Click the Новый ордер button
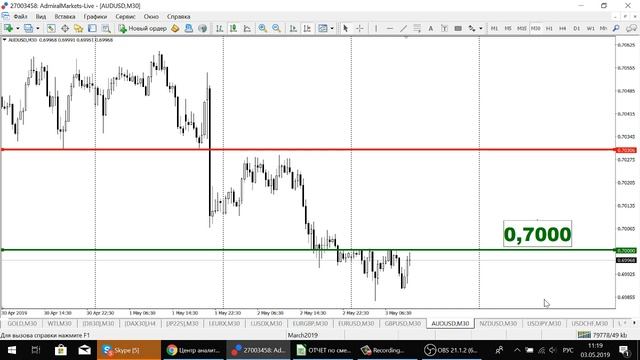The image size is (640, 360). (143, 28)
